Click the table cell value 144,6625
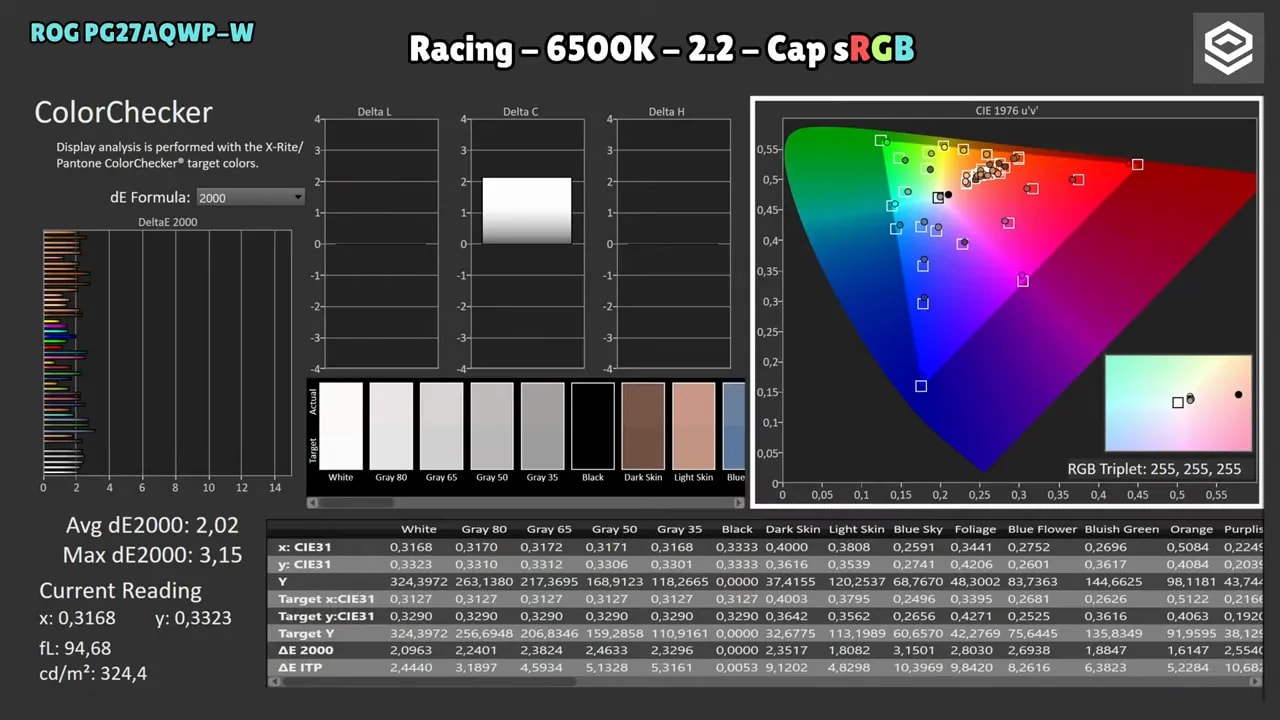The width and height of the screenshot is (1280, 720). (x=1112, y=581)
